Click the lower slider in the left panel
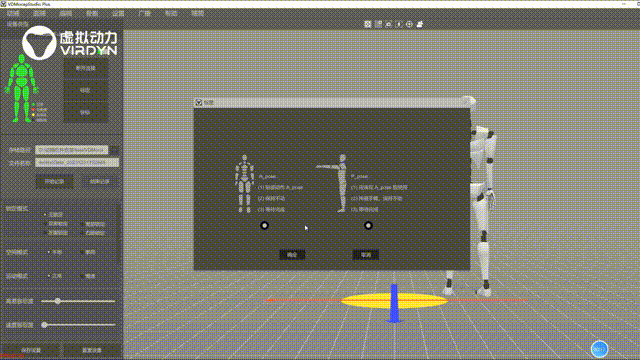The height and width of the screenshot is (360, 640). point(78,325)
